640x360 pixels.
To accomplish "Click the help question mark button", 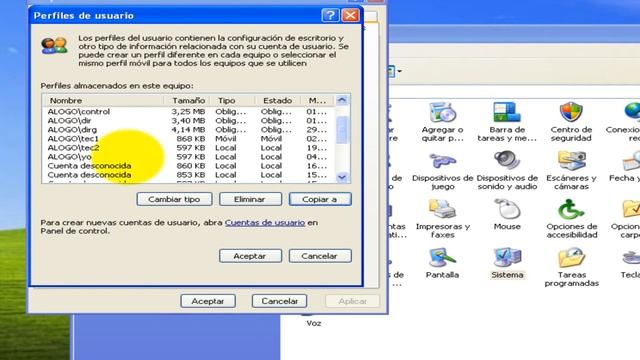I will click(x=330, y=15).
